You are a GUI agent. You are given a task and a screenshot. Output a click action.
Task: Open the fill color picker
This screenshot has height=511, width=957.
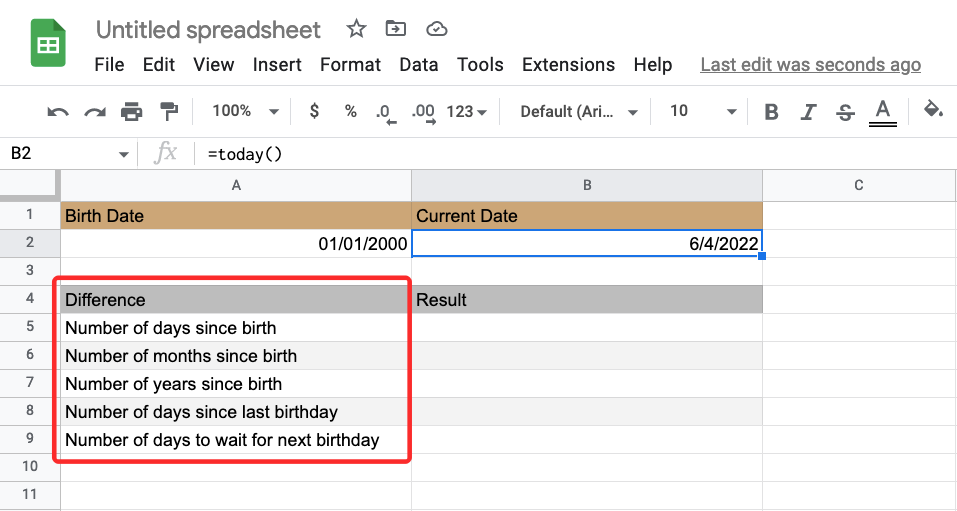click(x=933, y=111)
